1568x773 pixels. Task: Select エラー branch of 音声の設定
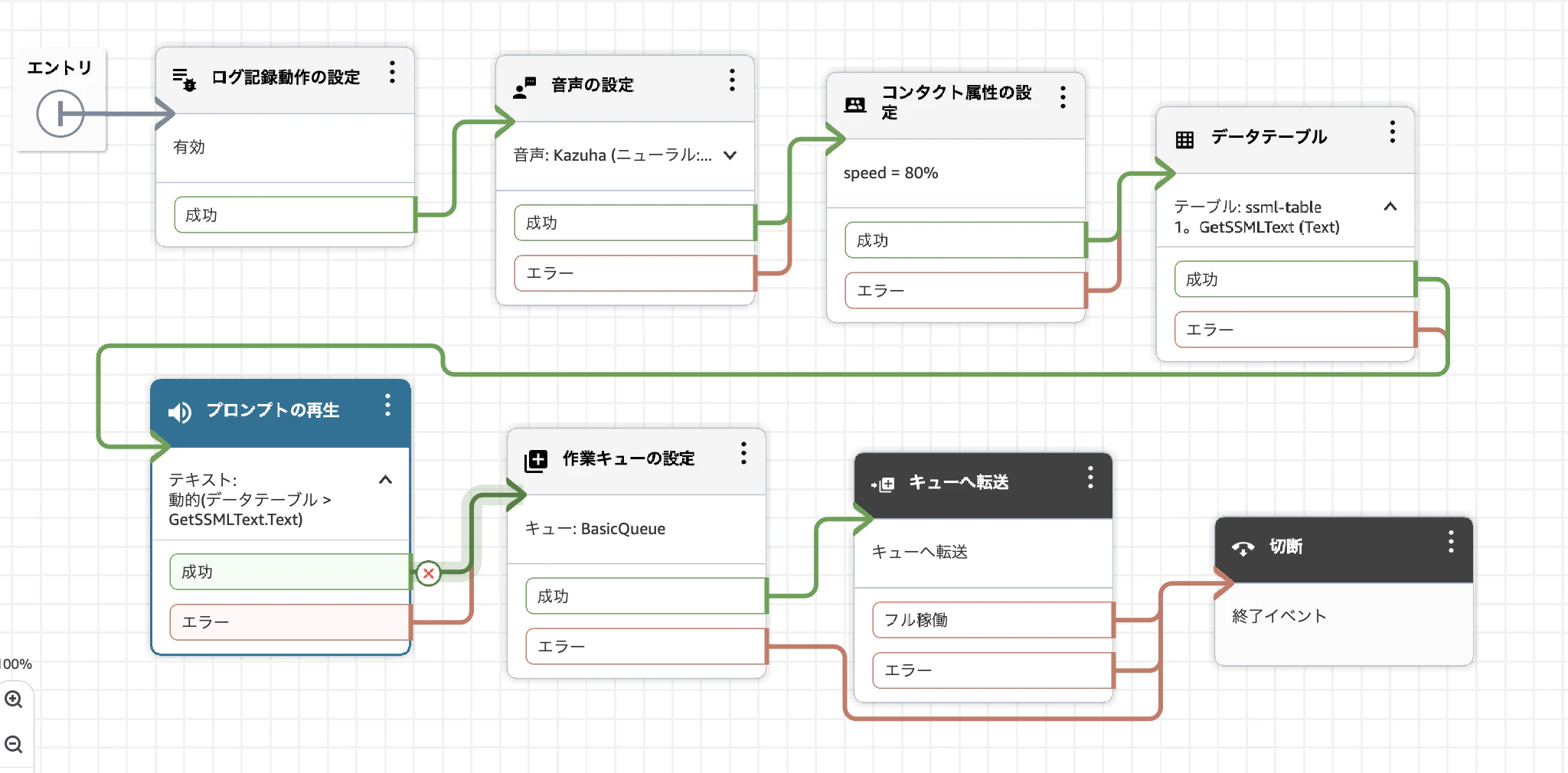coord(635,273)
